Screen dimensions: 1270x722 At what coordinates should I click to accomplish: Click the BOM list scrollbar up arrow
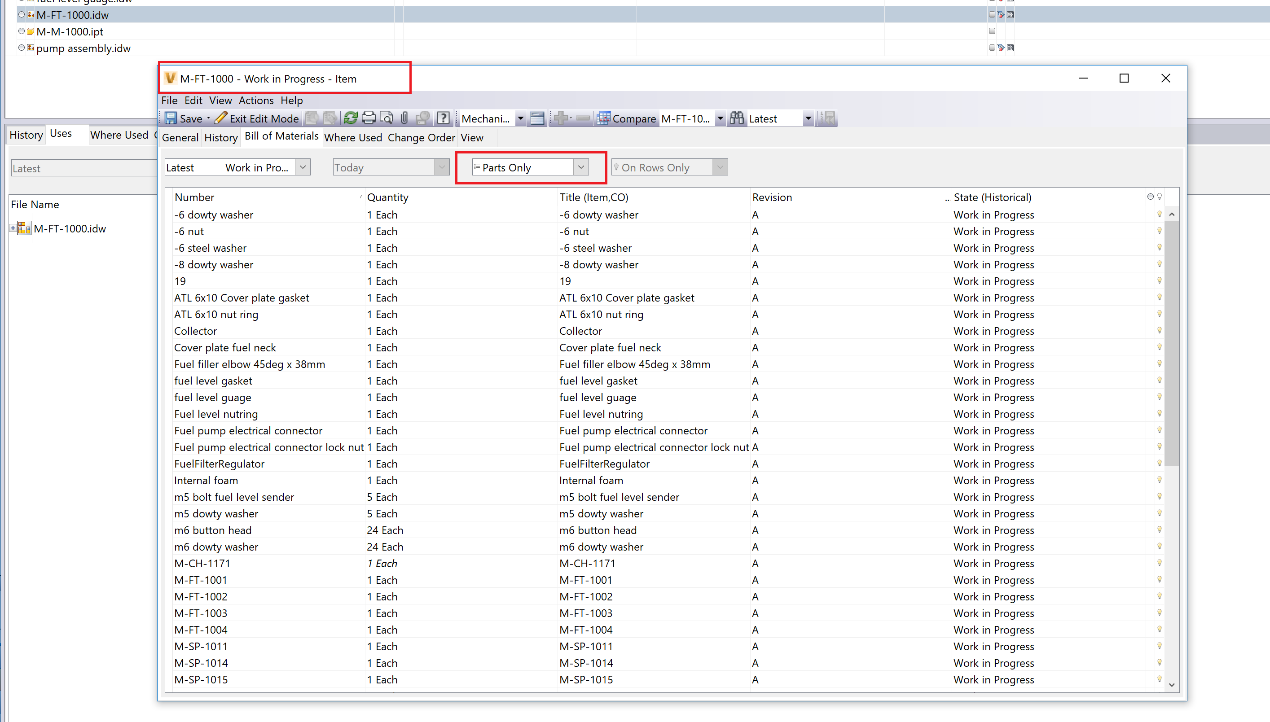(x=1172, y=214)
